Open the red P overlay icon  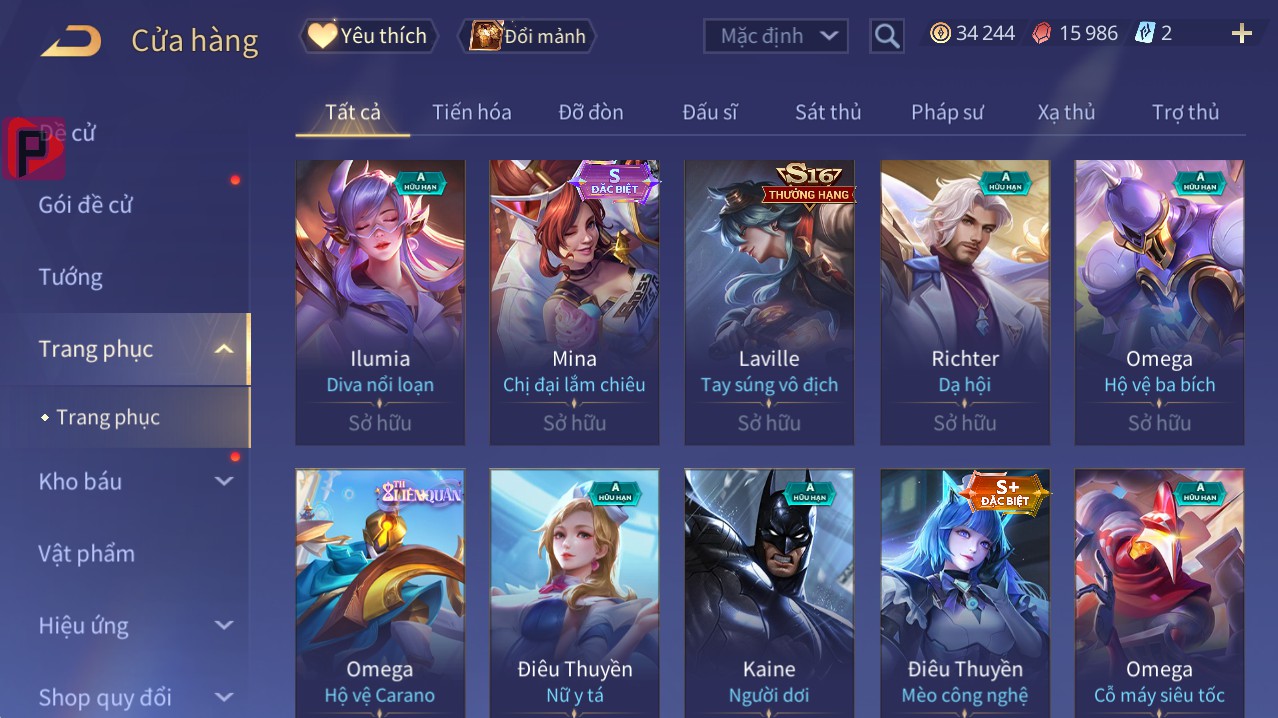[34, 148]
